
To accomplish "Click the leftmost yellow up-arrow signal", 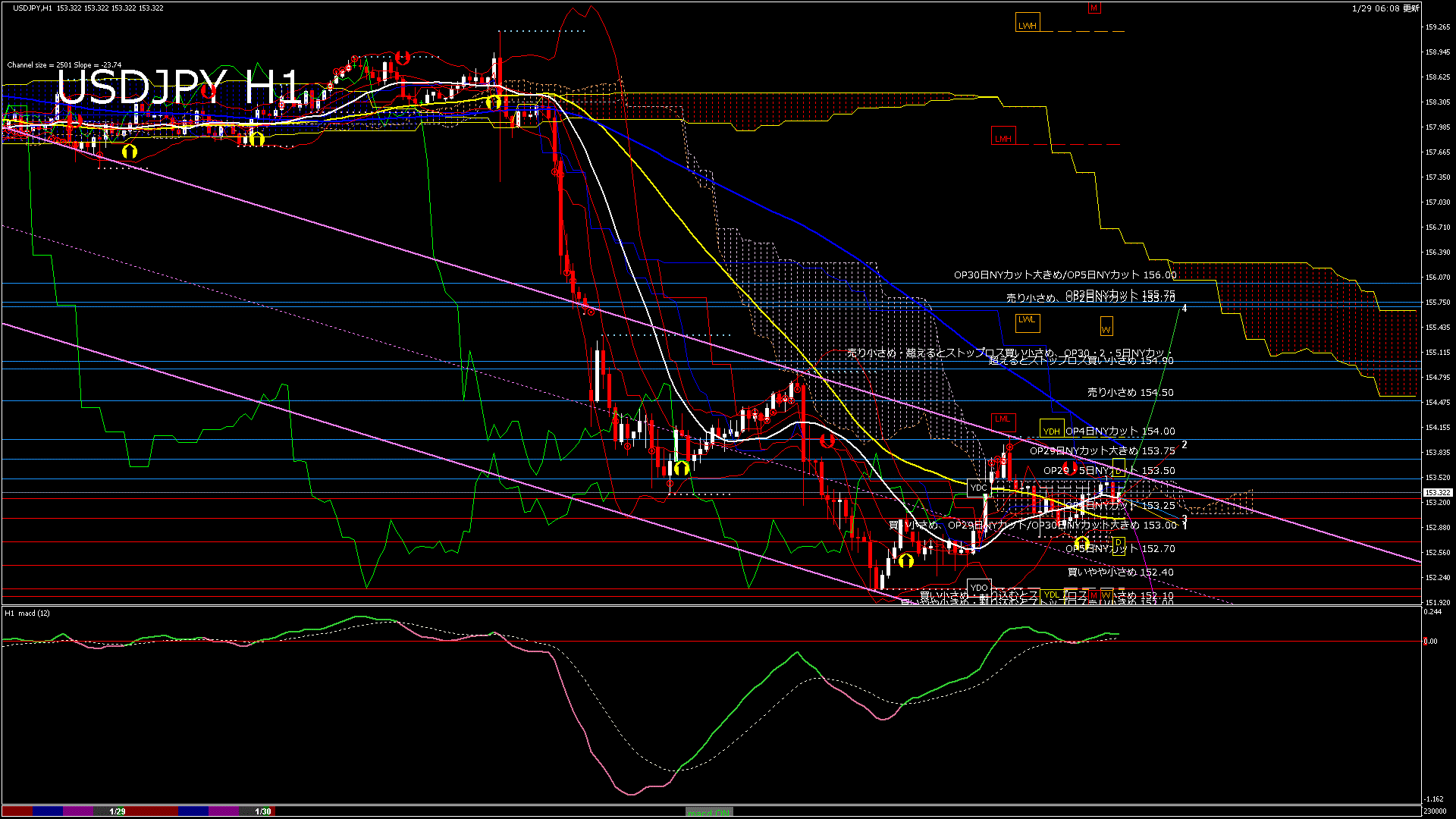I will [x=130, y=152].
